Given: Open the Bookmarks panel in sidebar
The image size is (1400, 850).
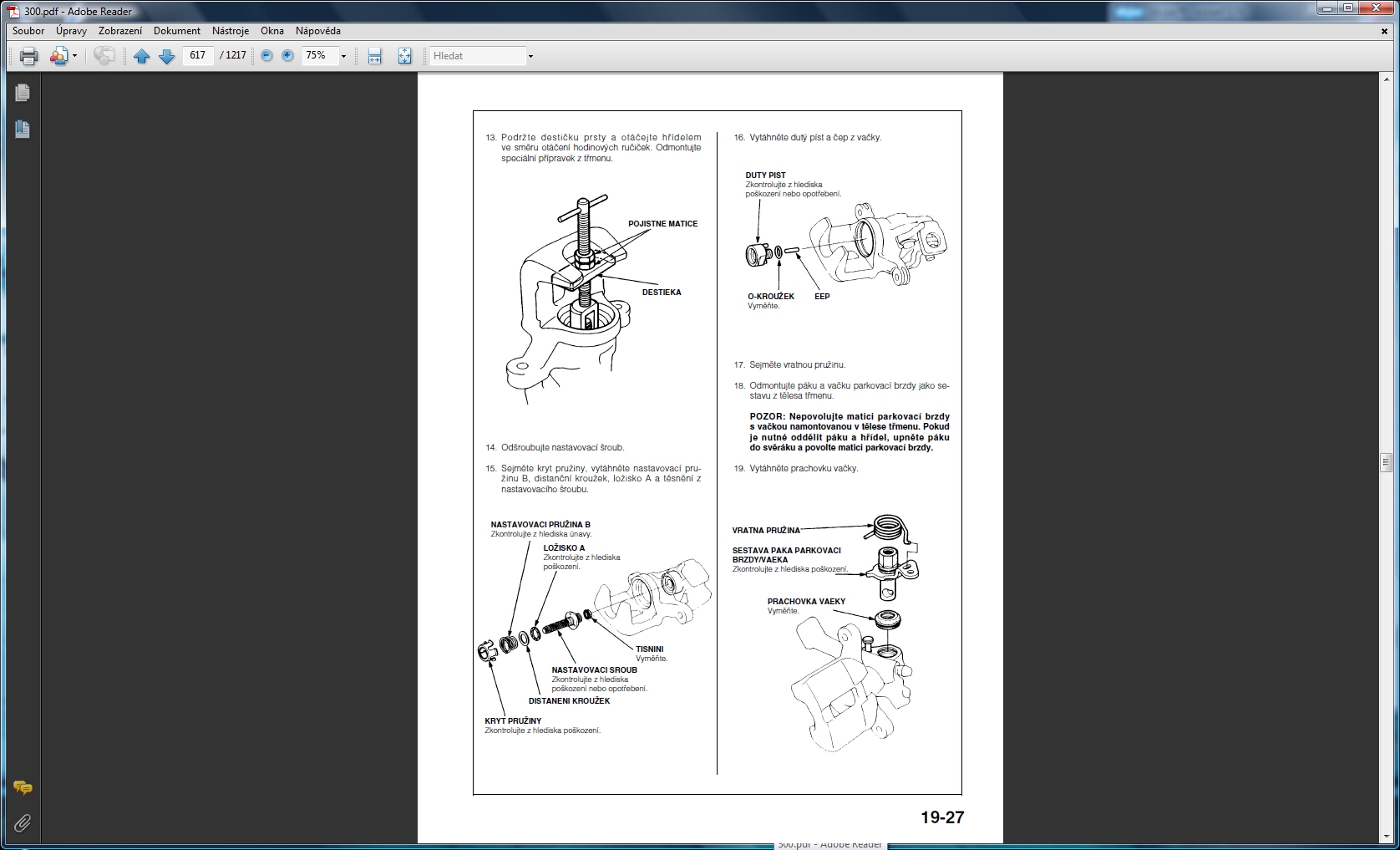Looking at the screenshot, I should pos(23,130).
